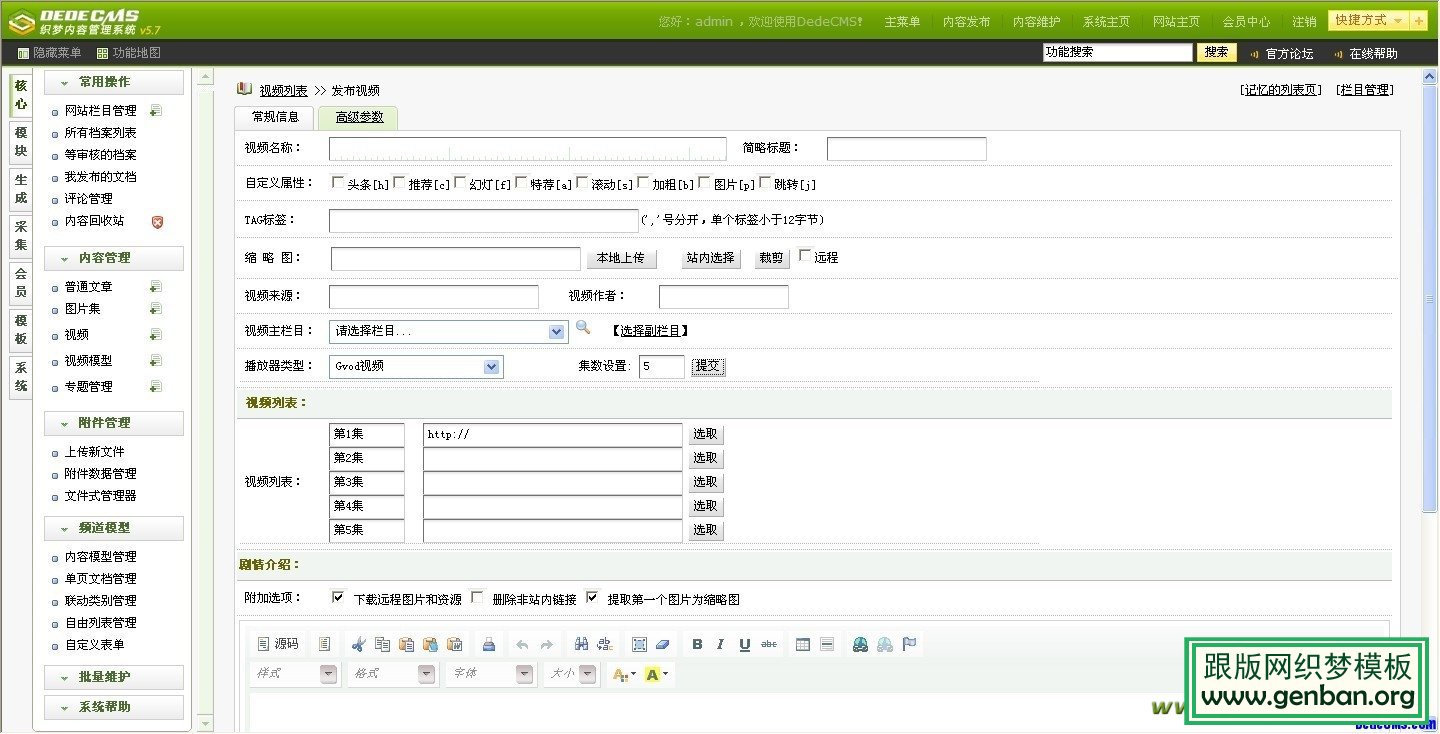1440x734 pixels.
Task: Click the eraser Remove Format icon
Action: [664, 645]
